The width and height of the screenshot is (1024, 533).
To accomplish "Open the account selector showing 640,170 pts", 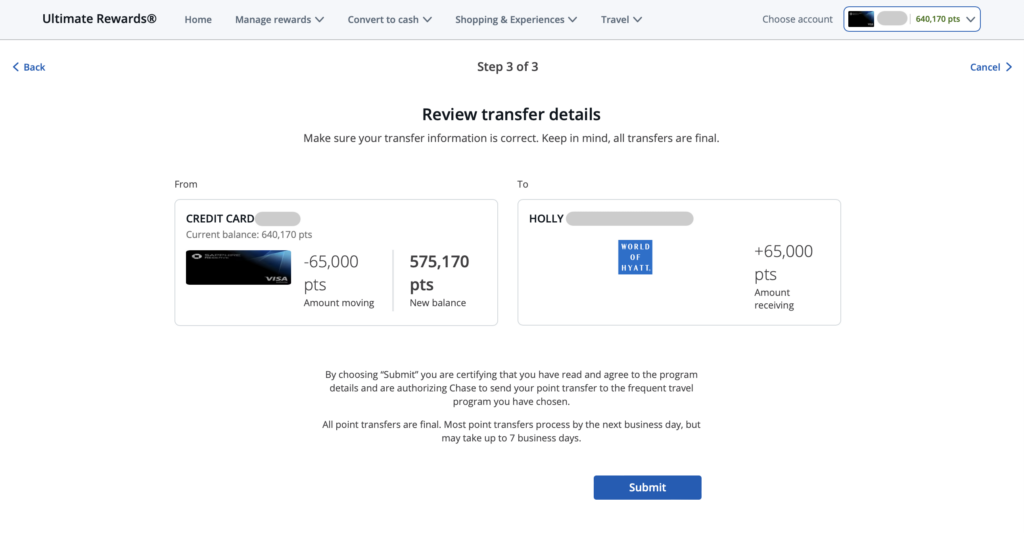I will point(912,19).
